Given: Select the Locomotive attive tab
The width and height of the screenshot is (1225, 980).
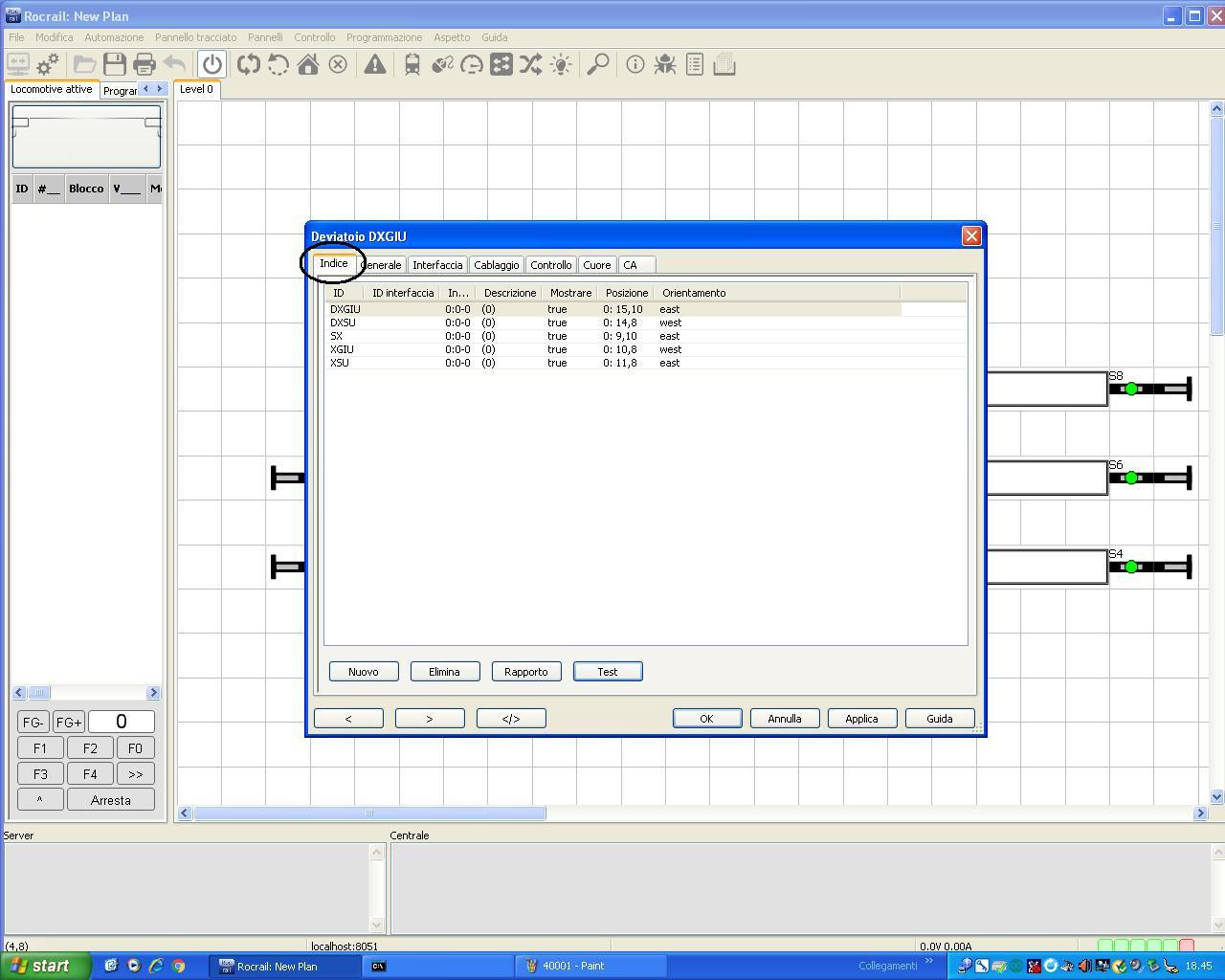Looking at the screenshot, I should pos(52,89).
